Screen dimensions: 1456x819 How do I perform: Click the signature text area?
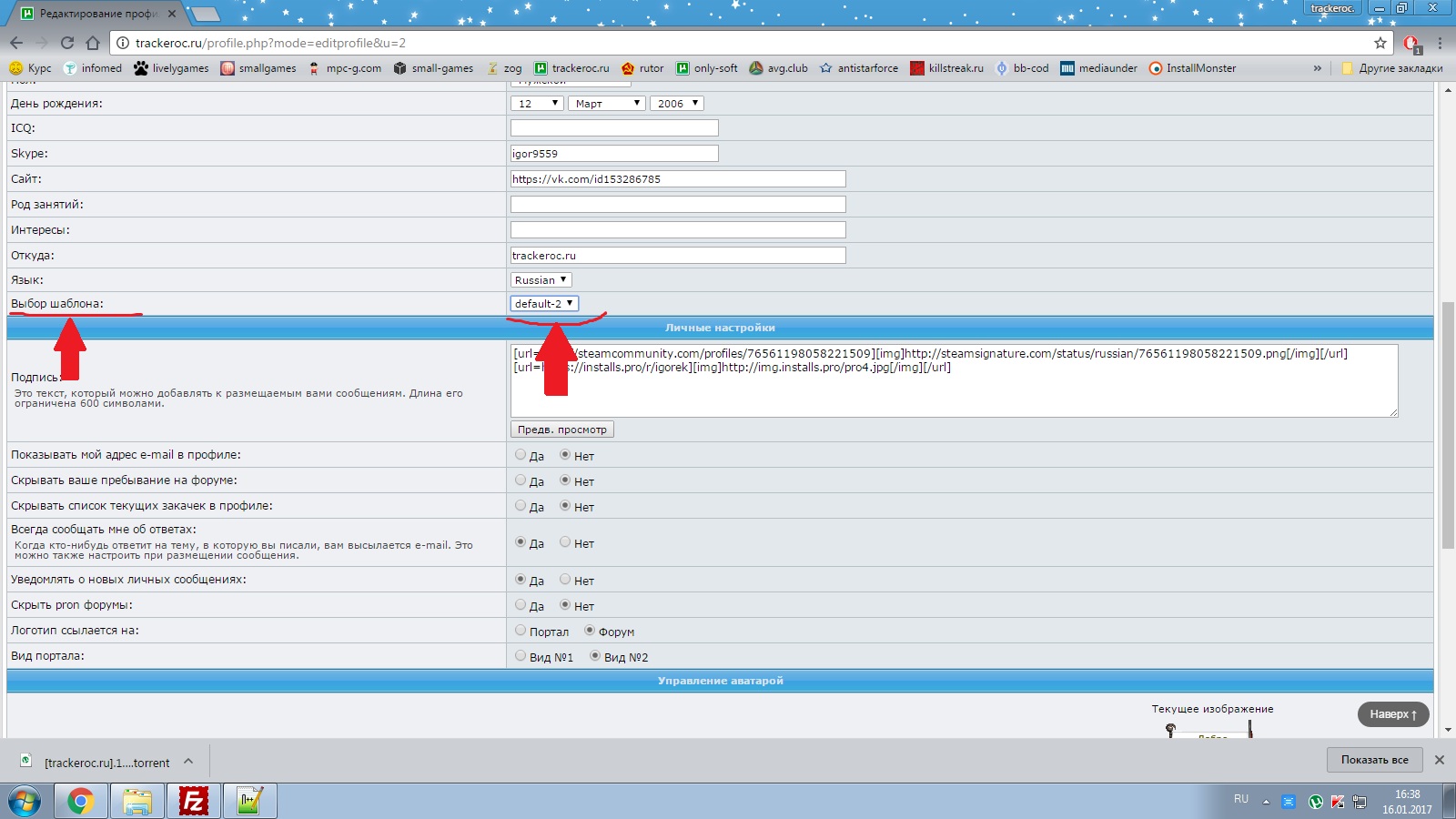(x=954, y=380)
